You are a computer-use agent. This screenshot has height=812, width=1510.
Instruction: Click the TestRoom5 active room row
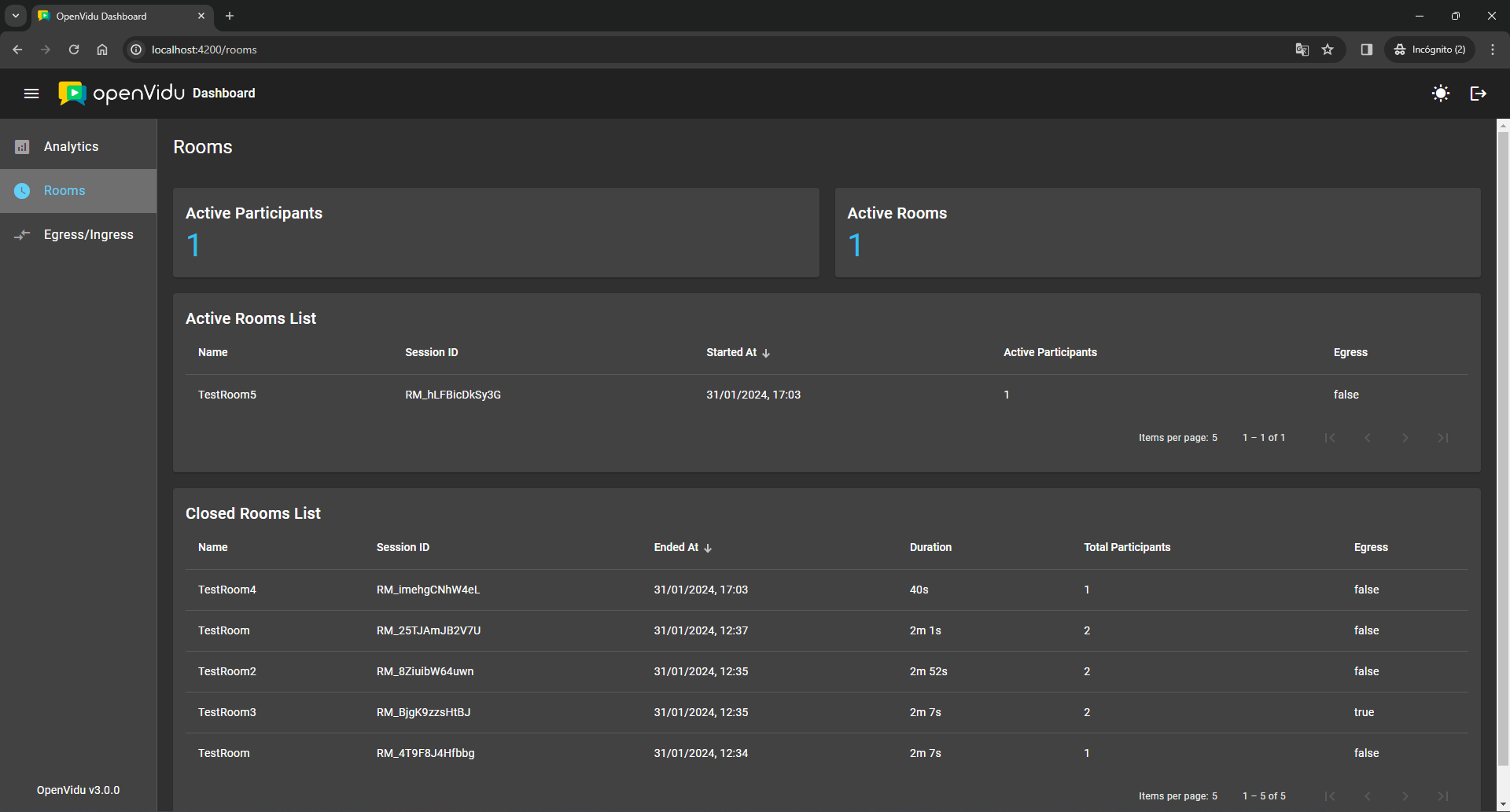(227, 395)
